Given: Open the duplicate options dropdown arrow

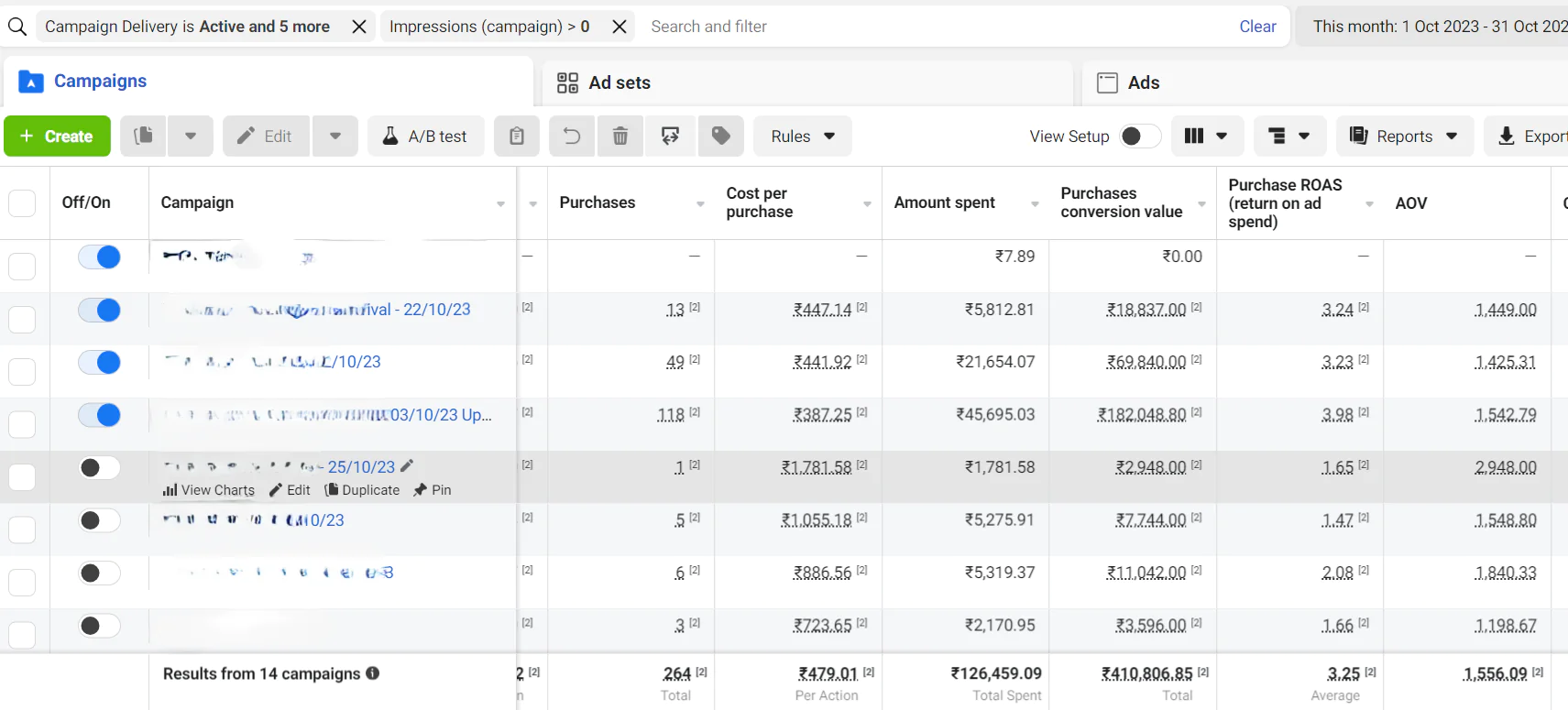Looking at the screenshot, I should pyautogui.click(x=191, y=136).
